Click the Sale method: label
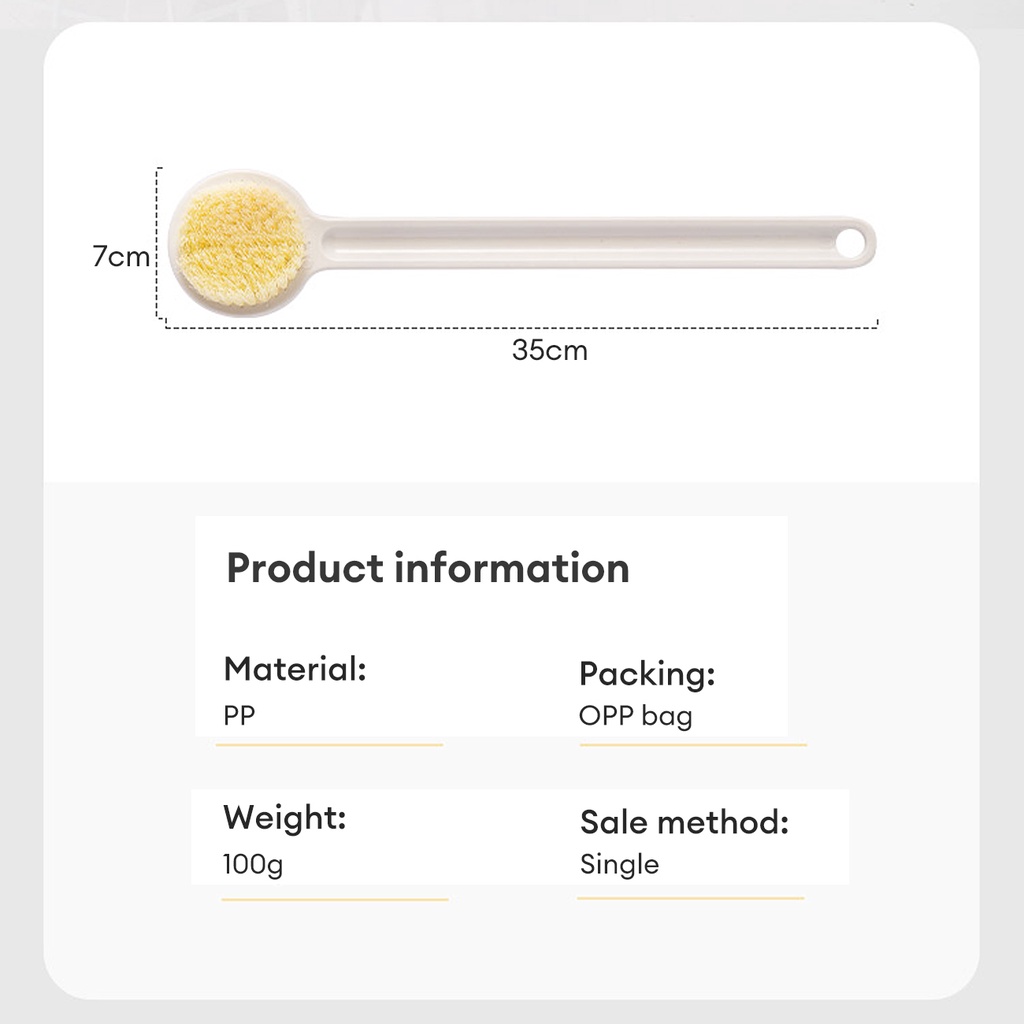Viewport: 1024px width, 1024px height. [x=684, y=822]
